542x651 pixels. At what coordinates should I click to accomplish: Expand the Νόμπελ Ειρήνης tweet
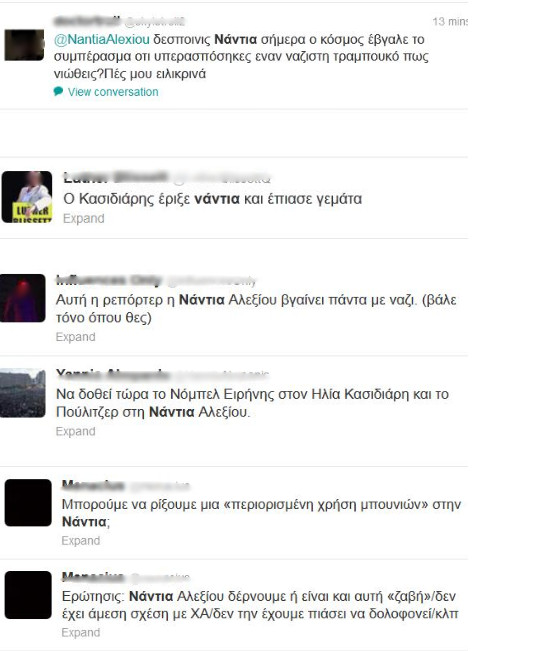click(x=76, y=431)
